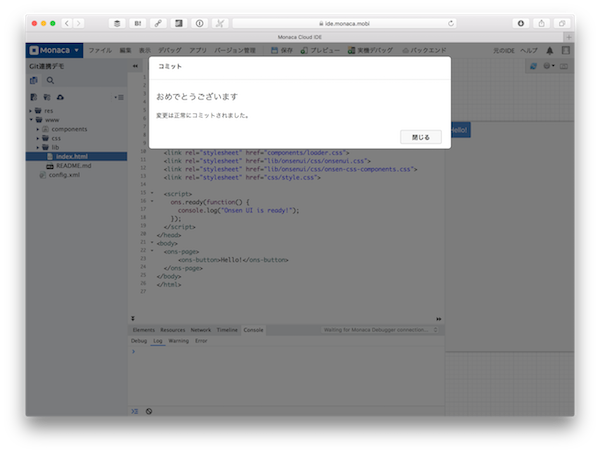Open the 表示 menu
Image resolution: width=600 pixels, height=453 pixels.
[x=144, y=50]
